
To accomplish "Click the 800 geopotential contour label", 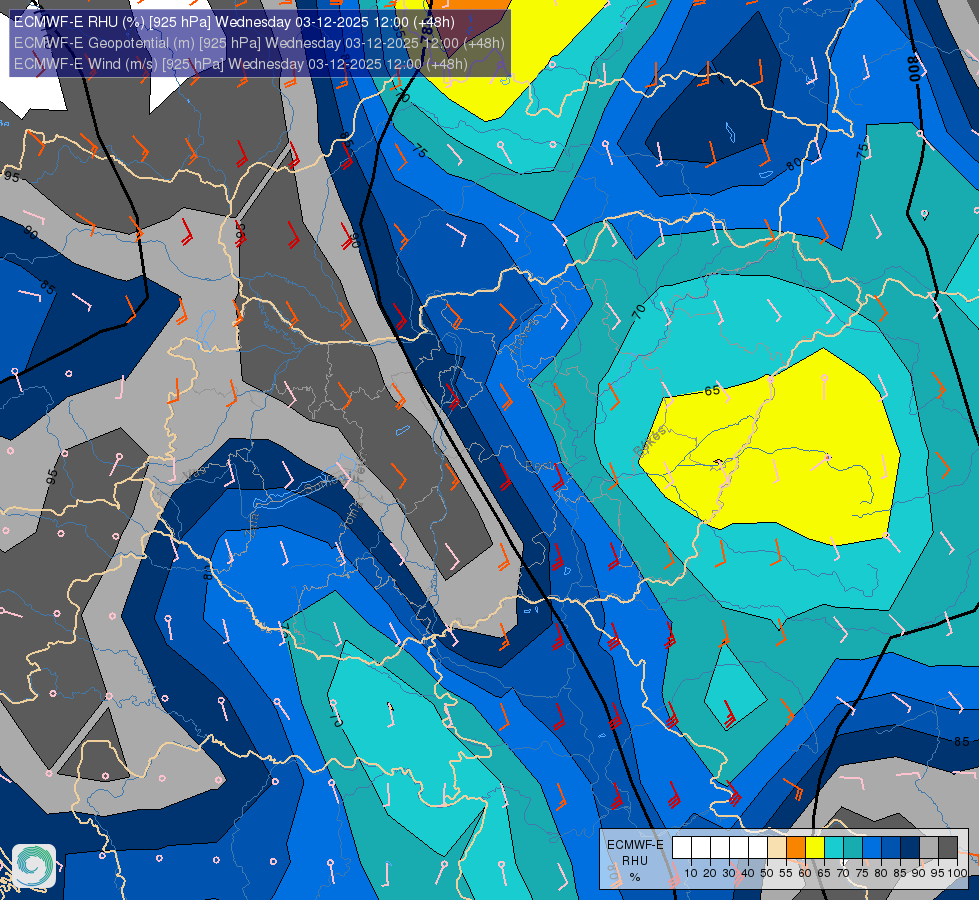I will [x=915, y=69].
